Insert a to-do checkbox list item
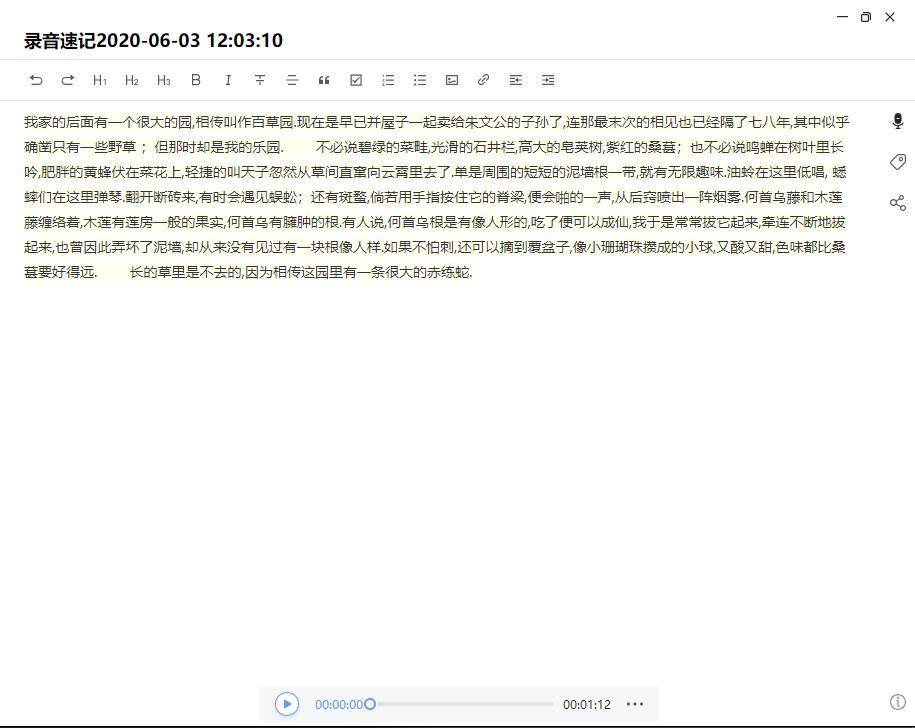 coord(356,80)
